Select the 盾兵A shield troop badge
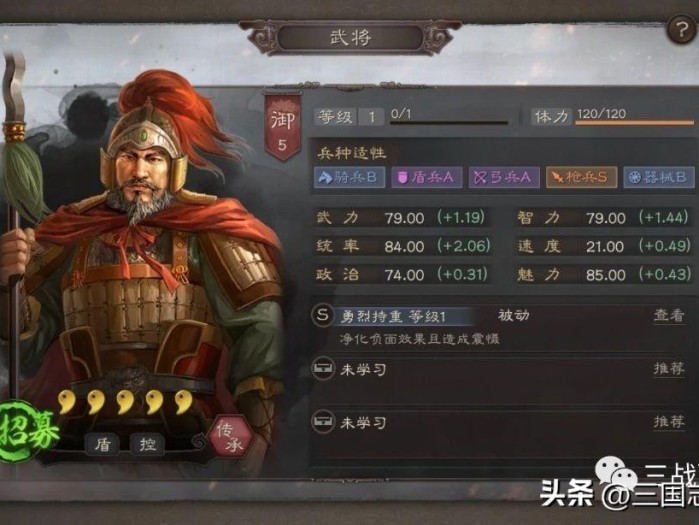699x525 pixels. 427,177
